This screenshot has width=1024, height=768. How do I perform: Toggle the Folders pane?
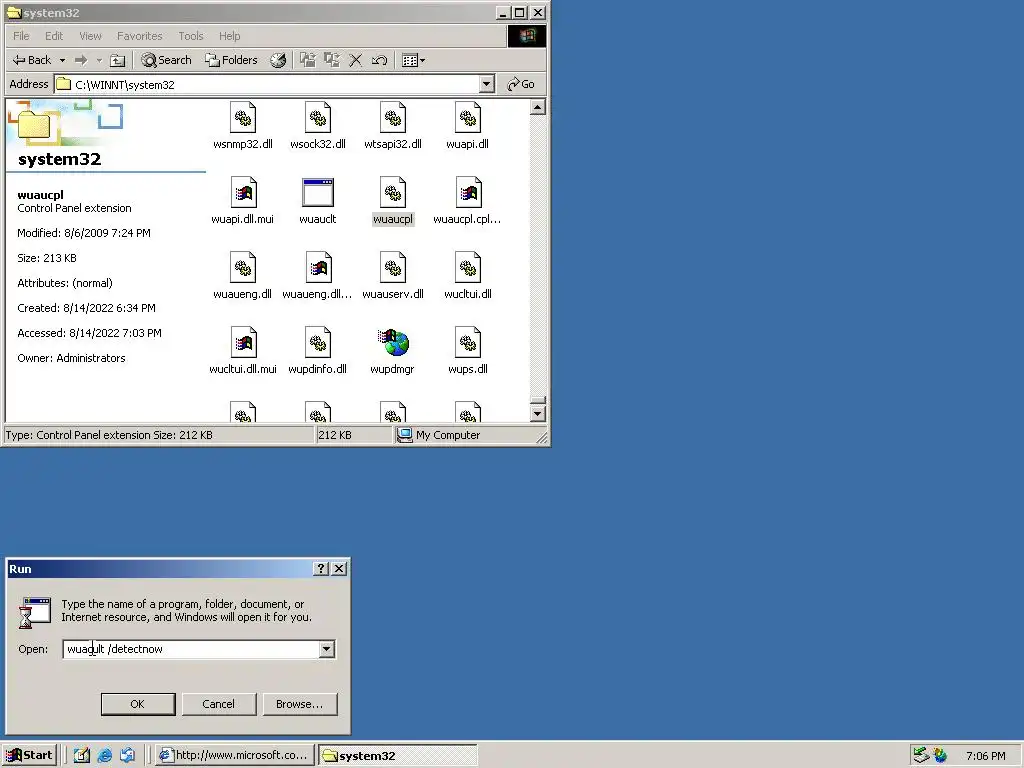pyautogui.click(x=231, y=60)
